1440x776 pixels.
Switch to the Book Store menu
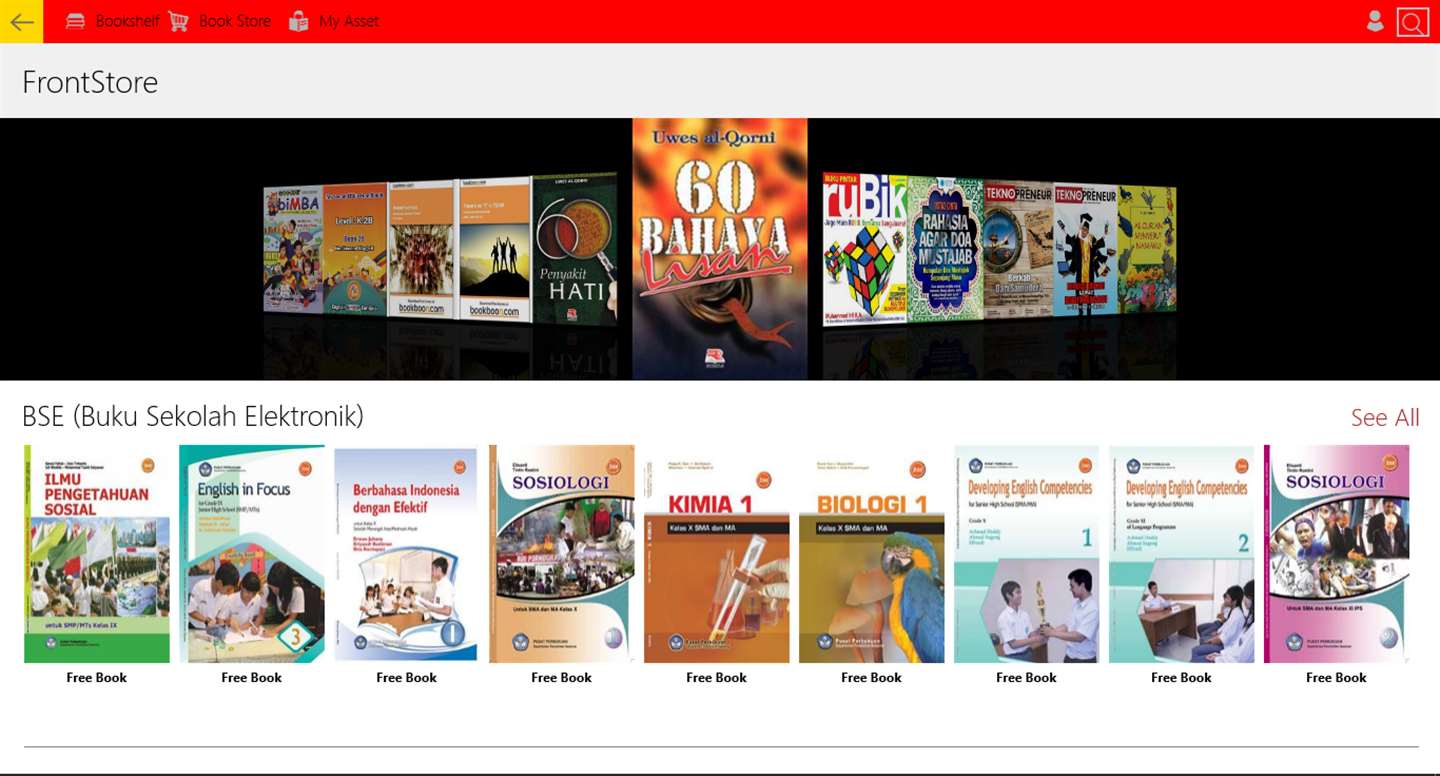tap(234, 21)
